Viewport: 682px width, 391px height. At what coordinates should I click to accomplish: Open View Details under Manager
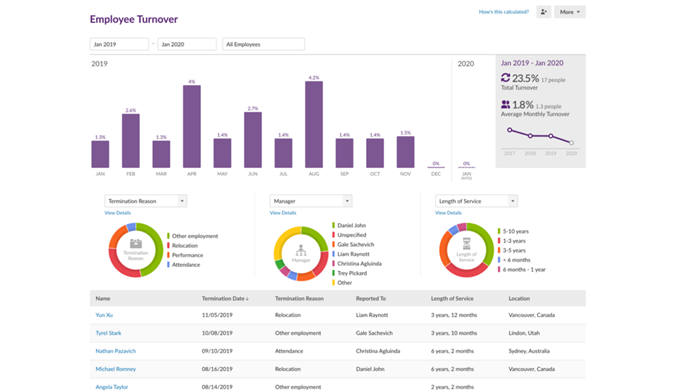283,213
